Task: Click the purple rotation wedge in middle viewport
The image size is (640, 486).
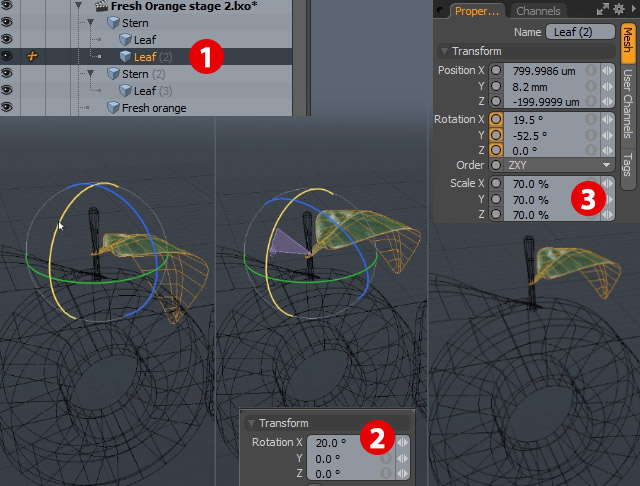Action: [x=288, y=244]
